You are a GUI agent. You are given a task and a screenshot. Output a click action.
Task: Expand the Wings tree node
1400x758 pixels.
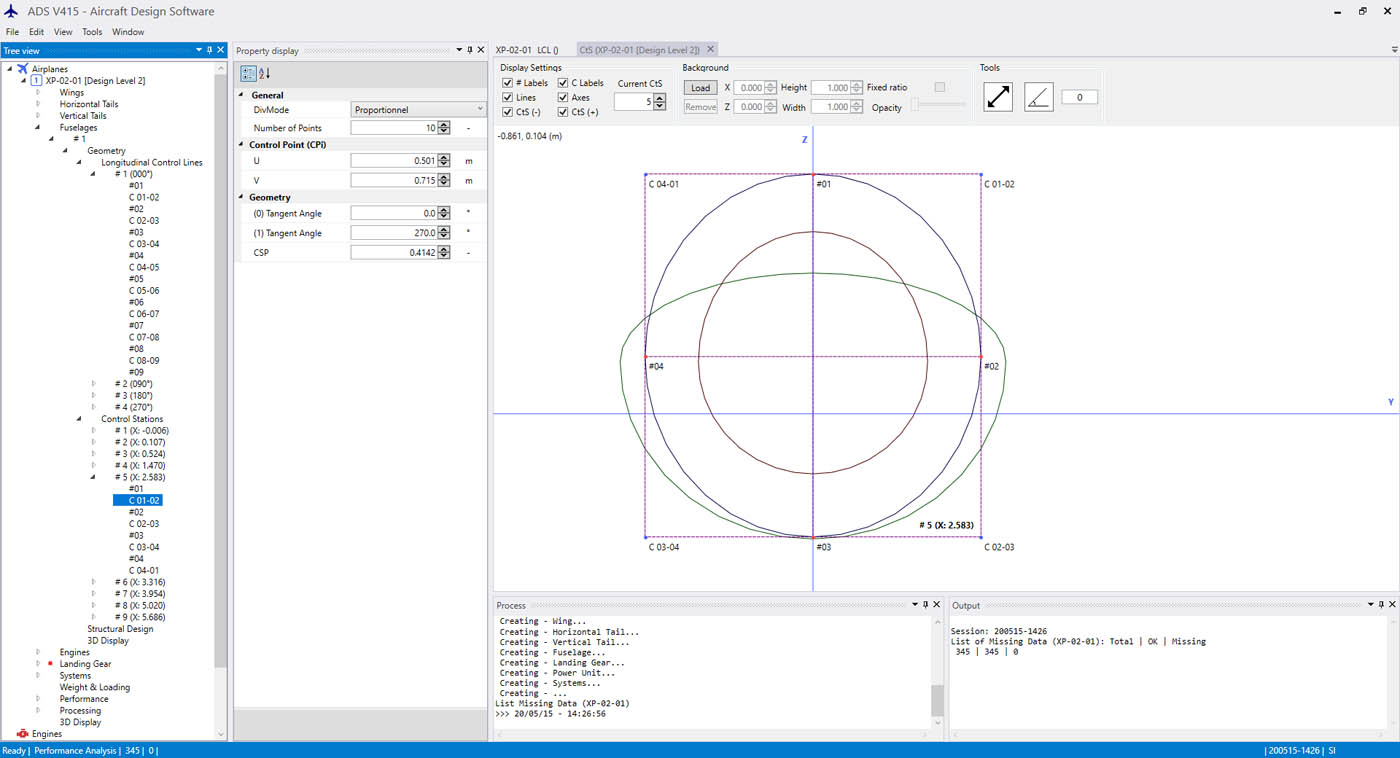(x=38, y=92)
